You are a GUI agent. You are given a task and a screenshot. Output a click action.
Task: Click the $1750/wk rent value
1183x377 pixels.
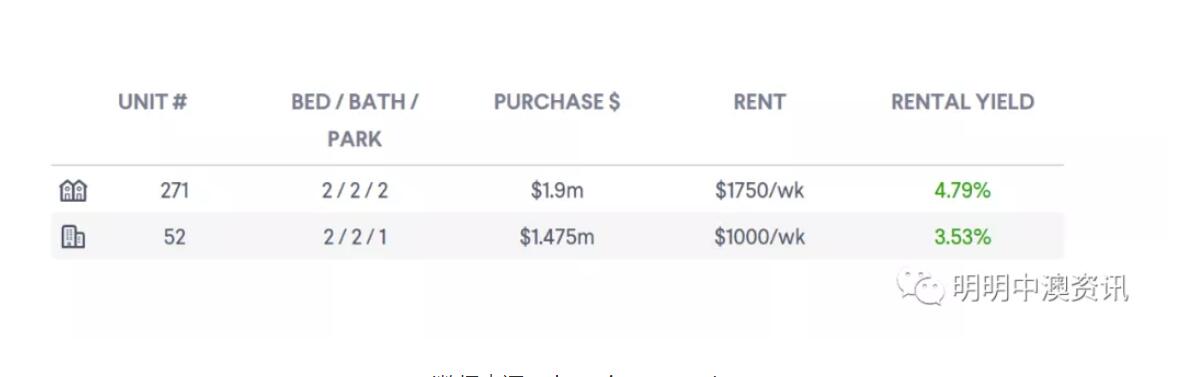[760, 191]
